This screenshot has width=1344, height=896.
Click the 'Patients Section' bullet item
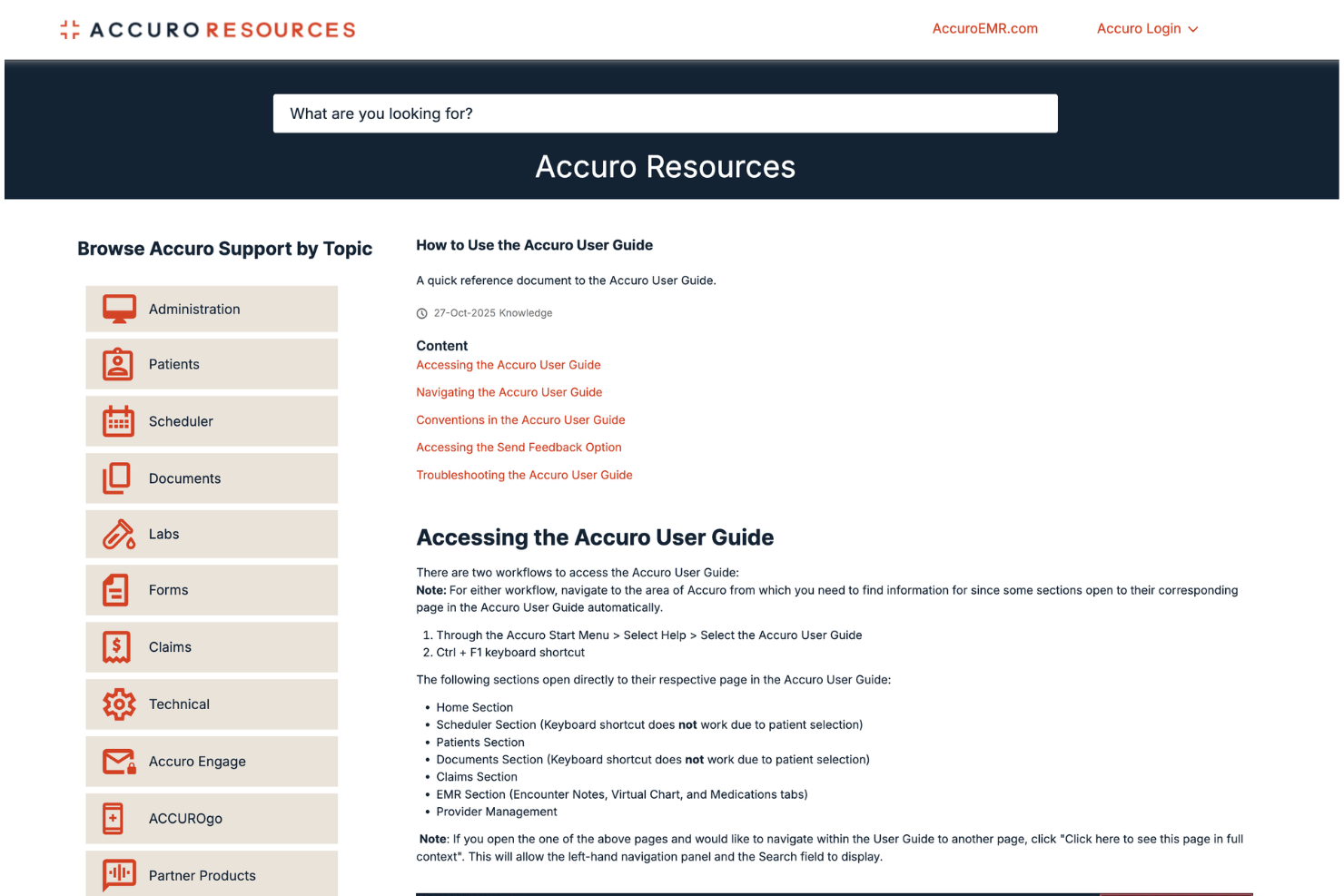(x=480, y=743)
